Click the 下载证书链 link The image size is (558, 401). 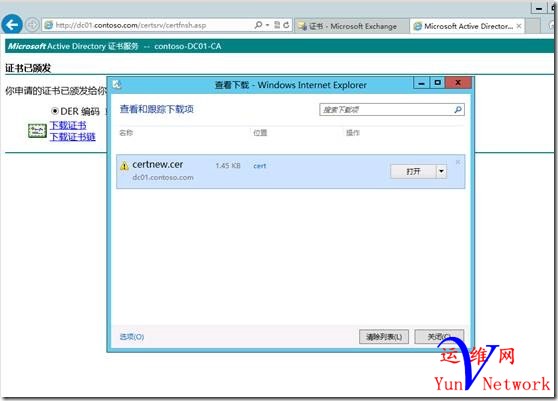73,136
